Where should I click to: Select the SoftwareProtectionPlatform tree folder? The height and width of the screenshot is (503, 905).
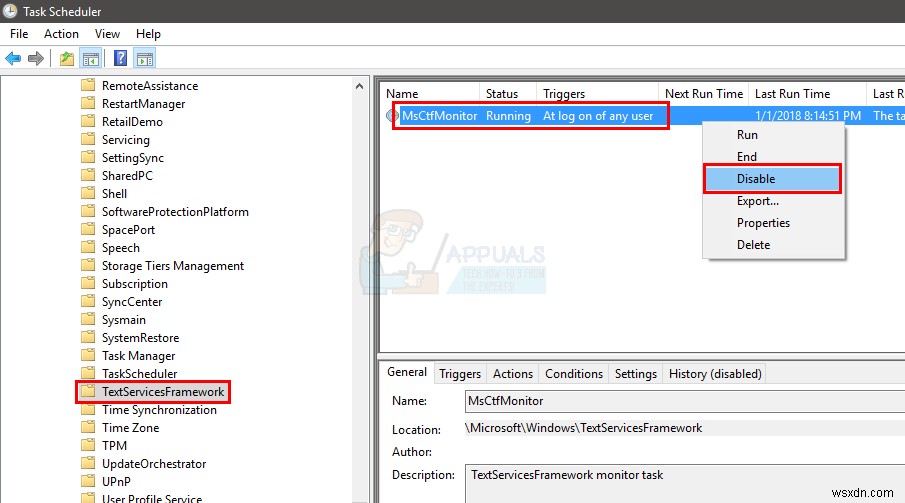pyautogui.click(x=175, y=211)
